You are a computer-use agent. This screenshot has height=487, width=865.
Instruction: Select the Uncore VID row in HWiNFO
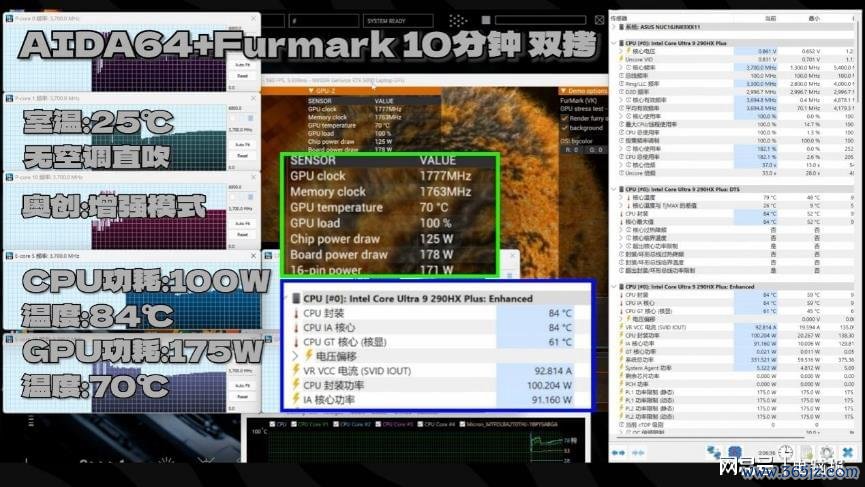[x=736, y=59]
